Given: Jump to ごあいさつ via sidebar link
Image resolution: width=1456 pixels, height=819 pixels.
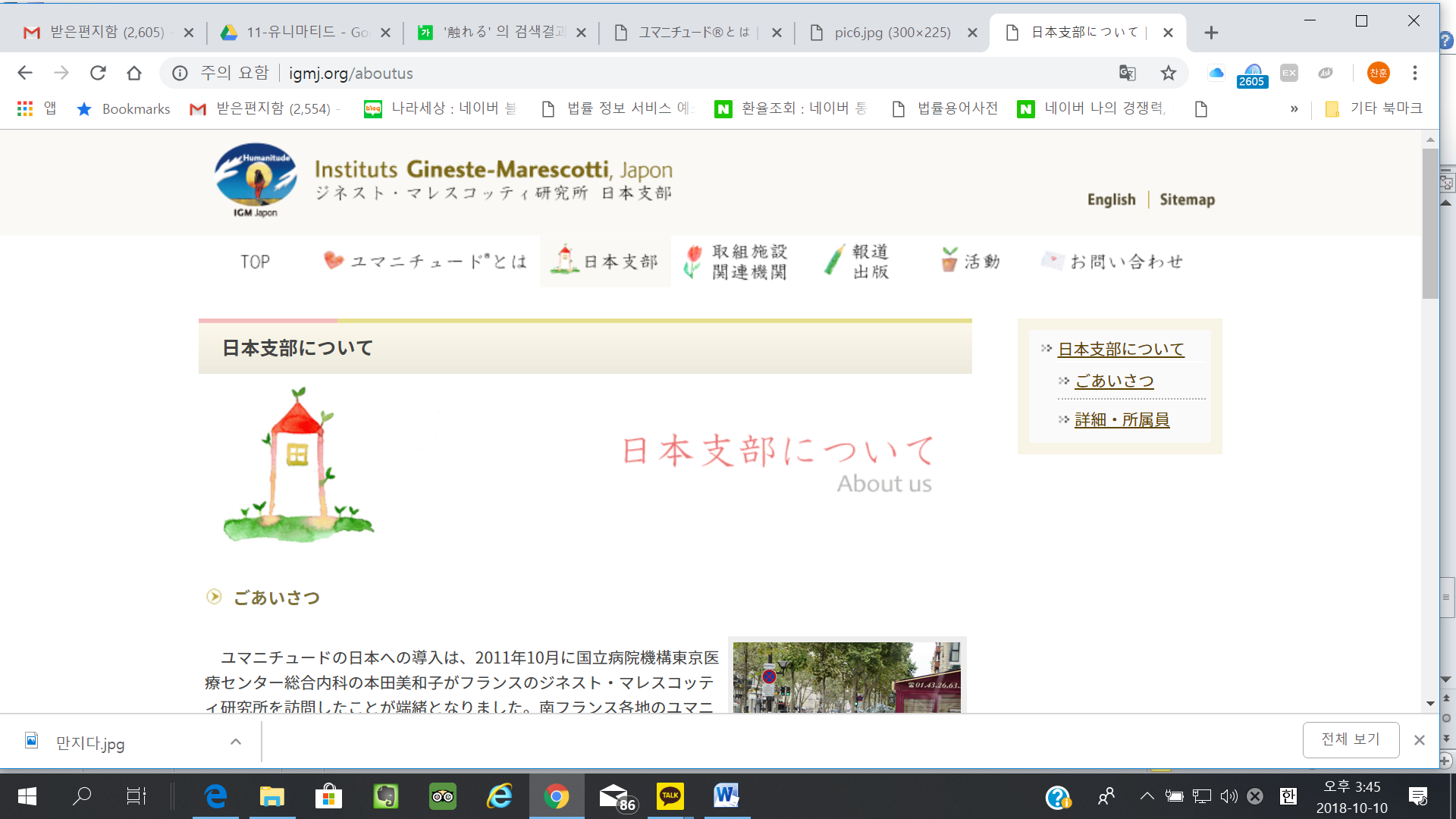Looking at the screenshot, I should 1114,381.
